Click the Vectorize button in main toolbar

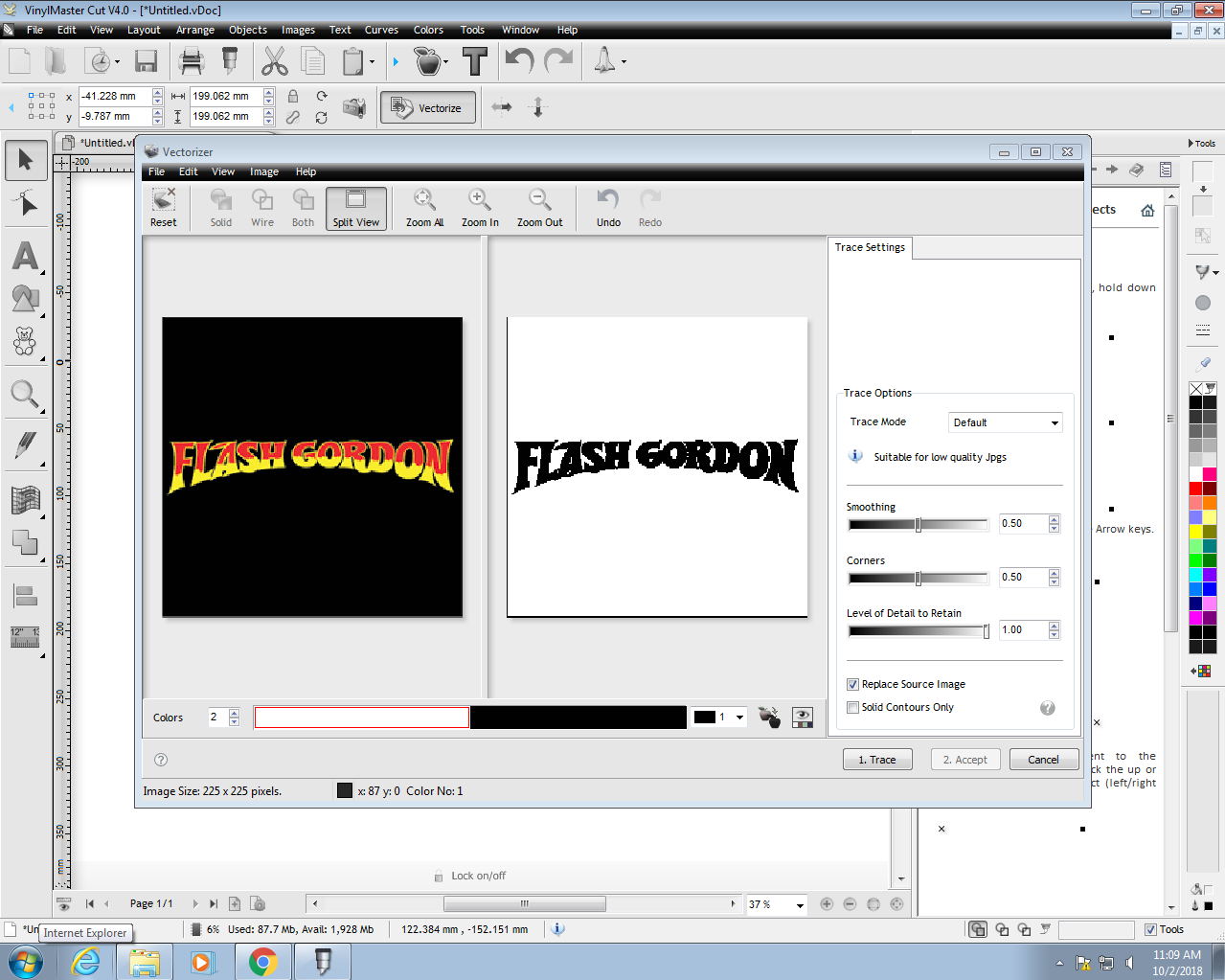[x=426, y=107]
